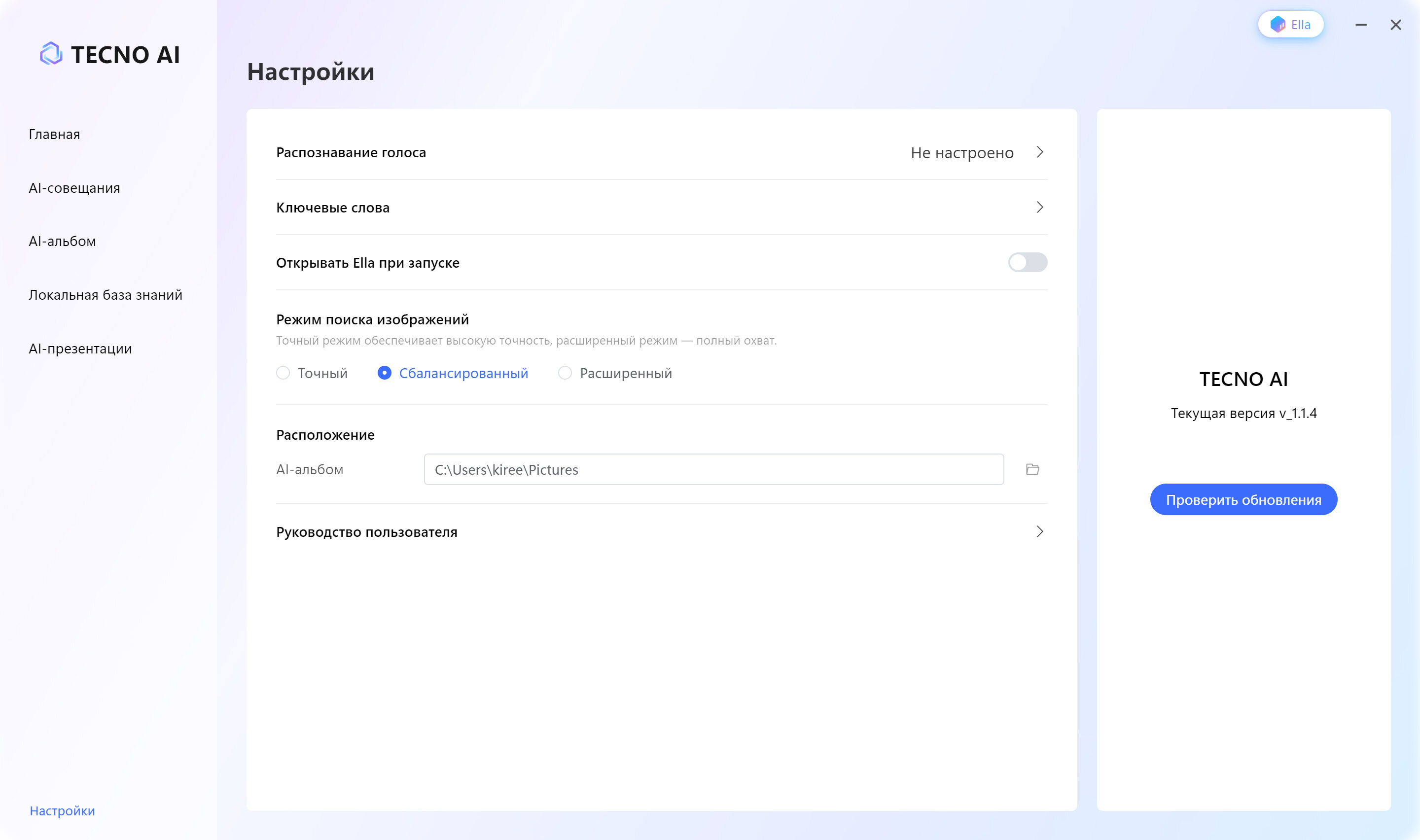The image size is (1420, 840).
Task: Expand Распознавание голоса settings chevron
Action: click(1040, 152)
